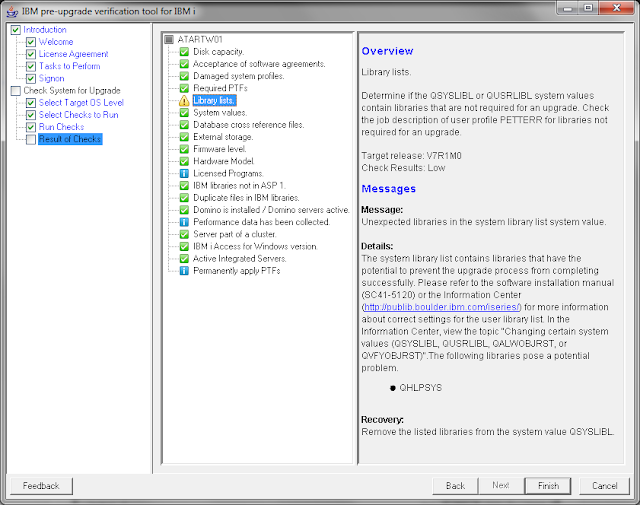Select the Required PTFs result row
Screen dimensions: 640x505
click(220, 88)
